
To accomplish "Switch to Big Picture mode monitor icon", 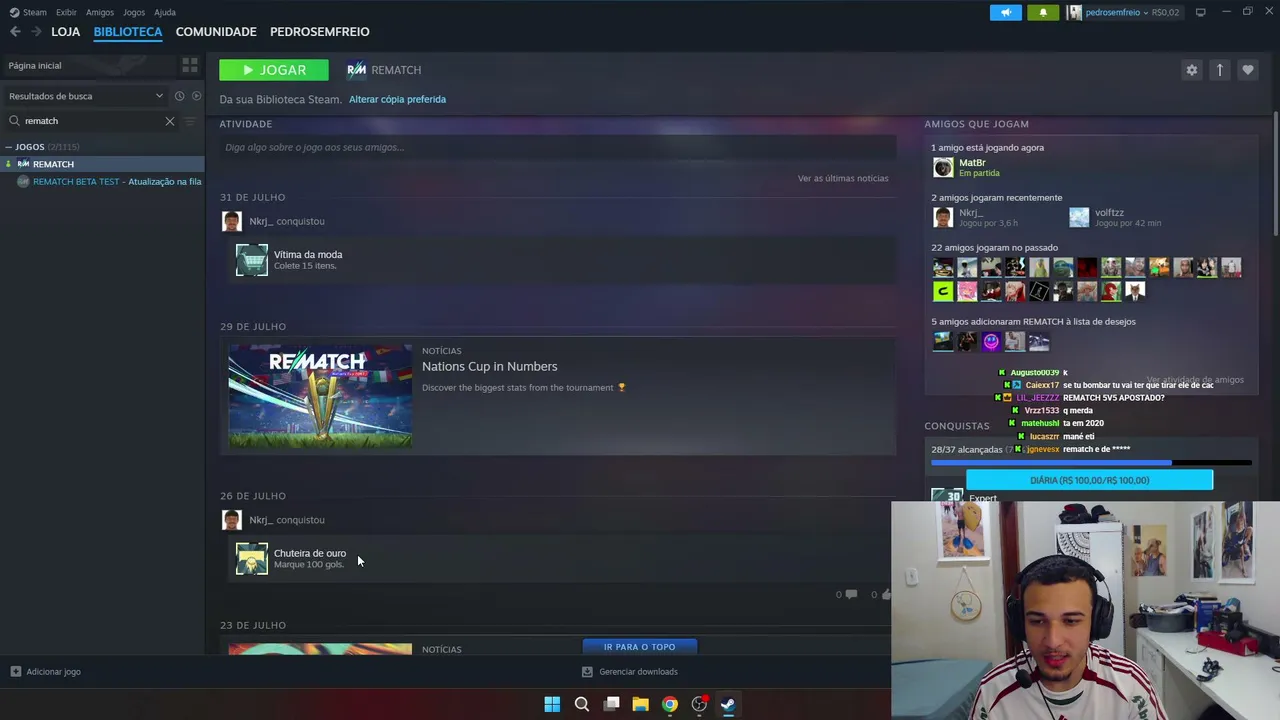I will (x=1200, y=12).
